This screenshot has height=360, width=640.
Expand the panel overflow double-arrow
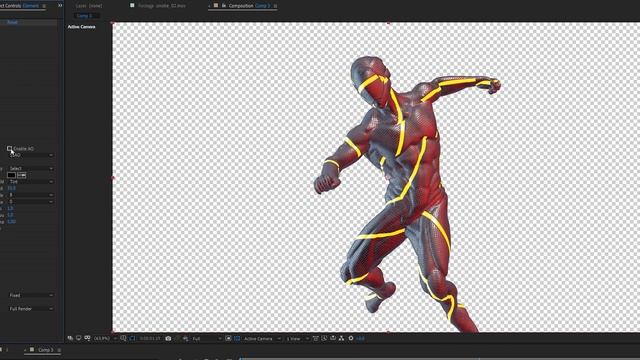(x=60, y=5)
